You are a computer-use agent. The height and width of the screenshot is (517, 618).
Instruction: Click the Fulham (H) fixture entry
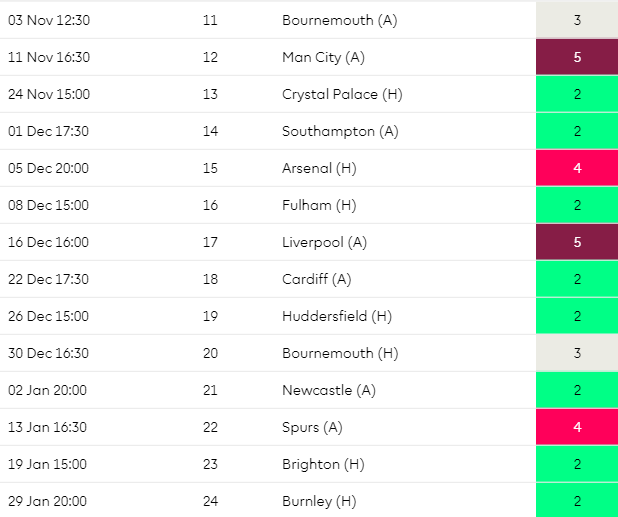tap(319, 205)
